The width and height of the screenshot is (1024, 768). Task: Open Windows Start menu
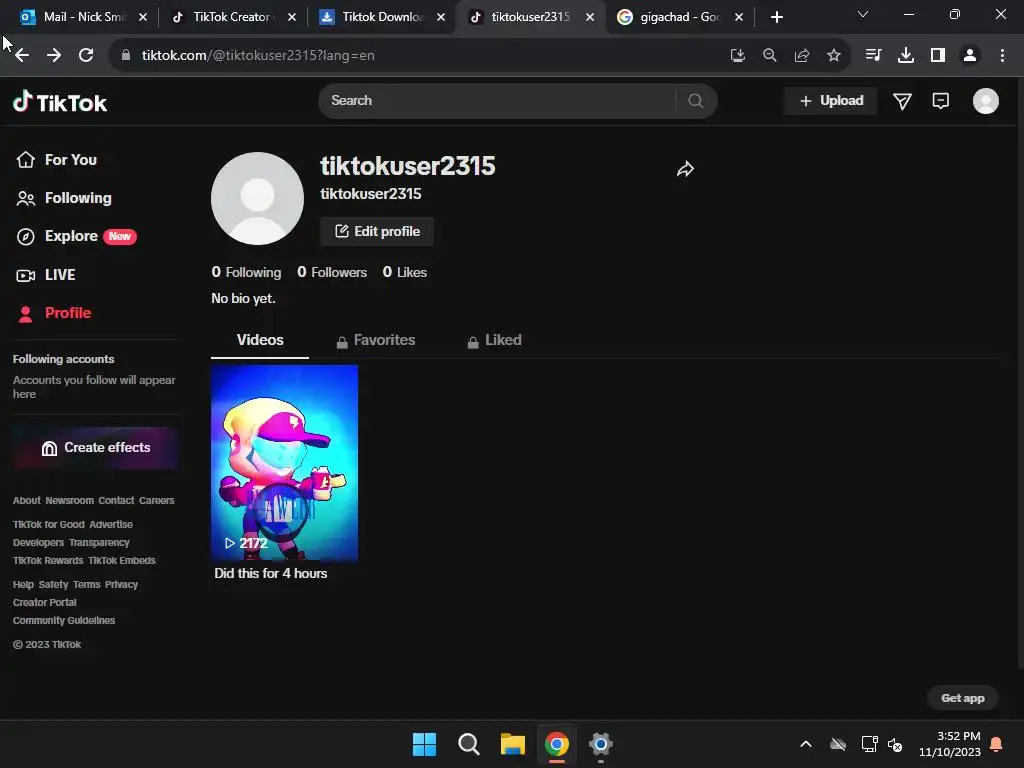[x=424, y=744]
